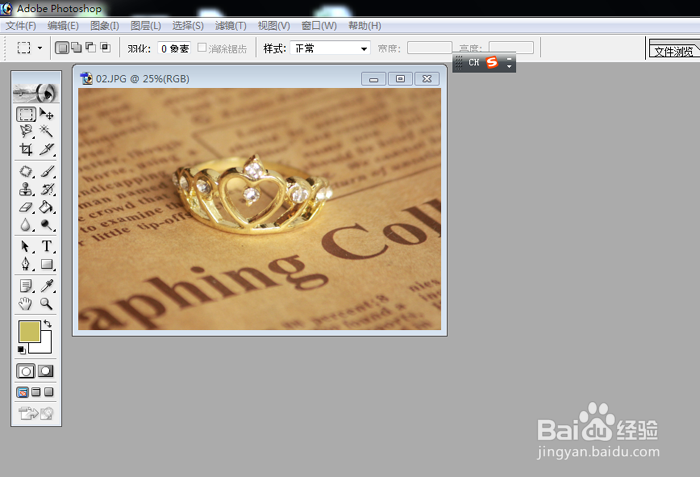Close the 02.JPG document window
Image resolution: width=700 pixels, height=477 pixels.
pos(427,79)
